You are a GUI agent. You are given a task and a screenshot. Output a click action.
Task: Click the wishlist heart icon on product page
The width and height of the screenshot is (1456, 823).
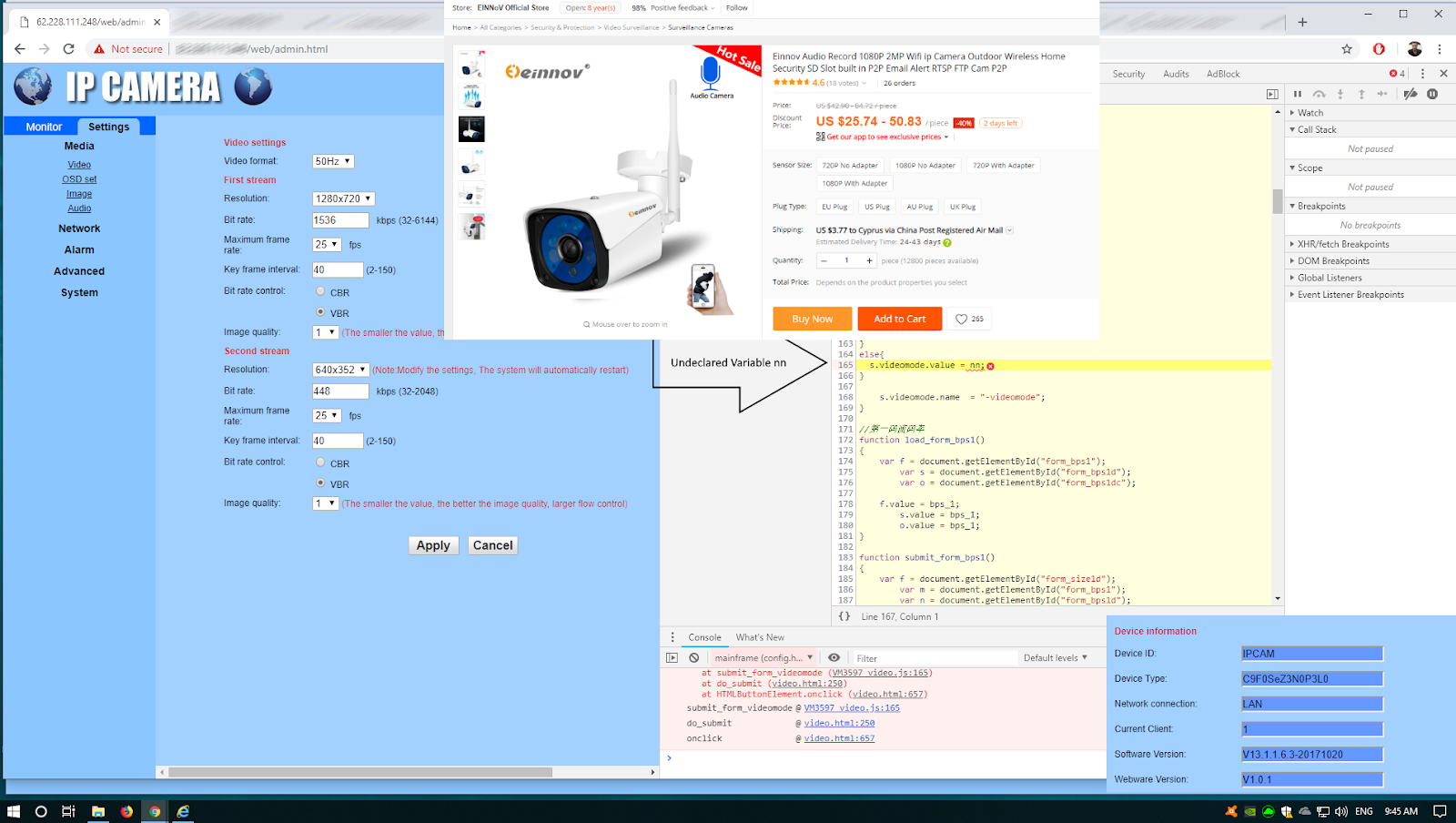(x=961, y=319)
